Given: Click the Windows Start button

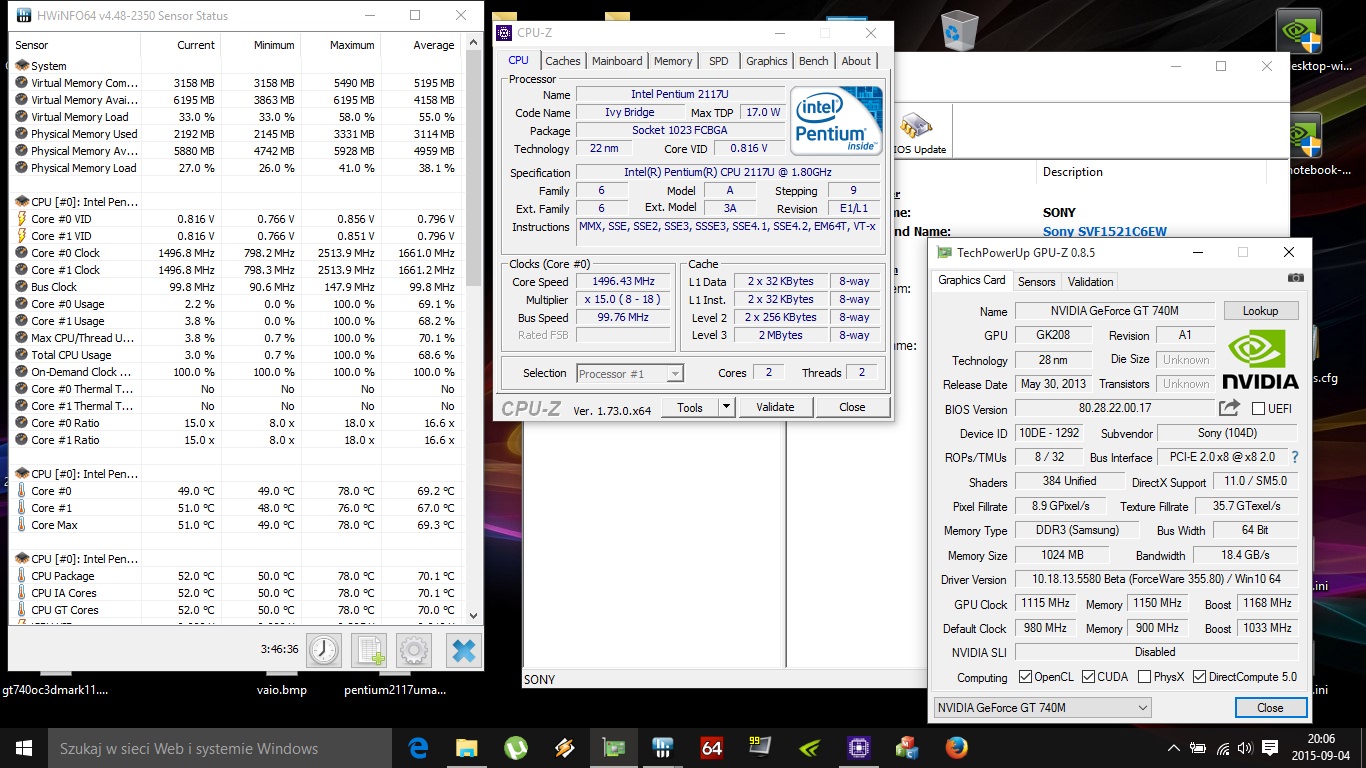Looking at the screenshot, I should pos(24,748).
